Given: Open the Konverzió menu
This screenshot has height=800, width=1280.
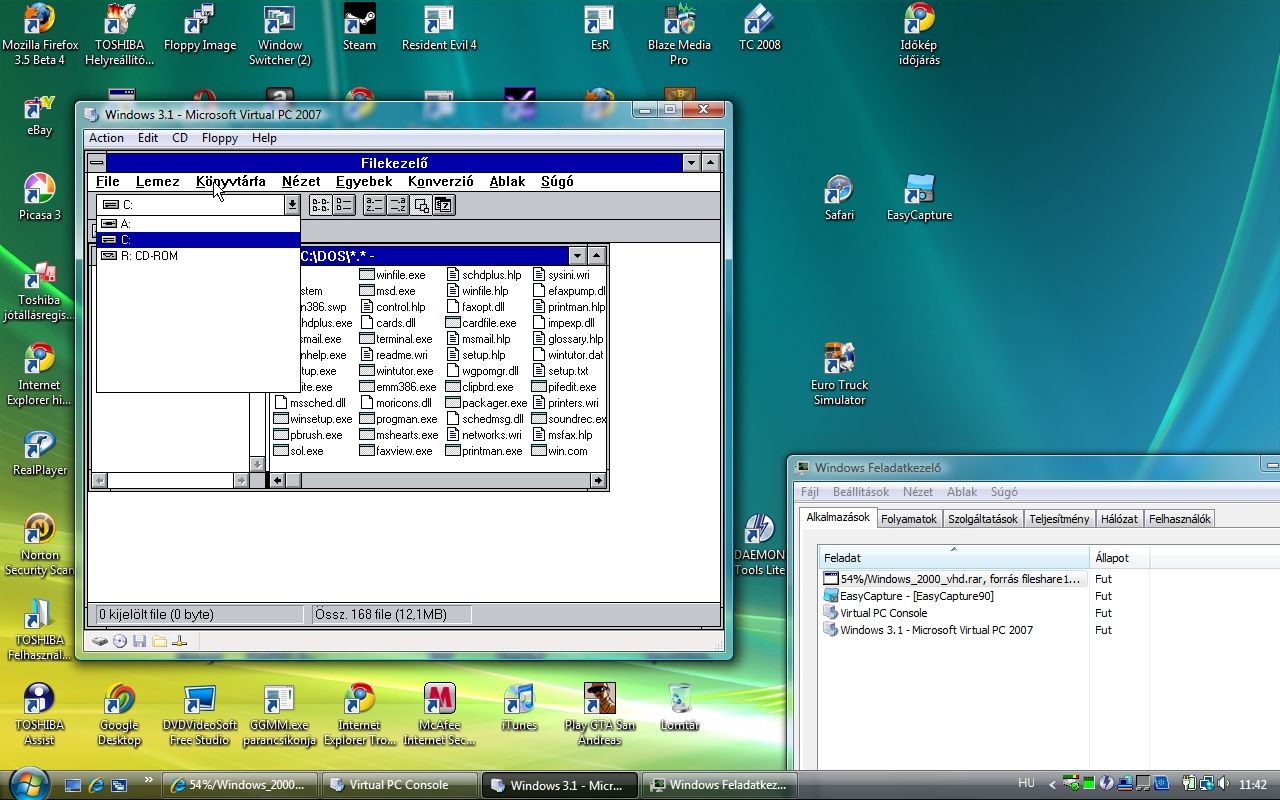Looking at the screenshot, I should 441,181.
